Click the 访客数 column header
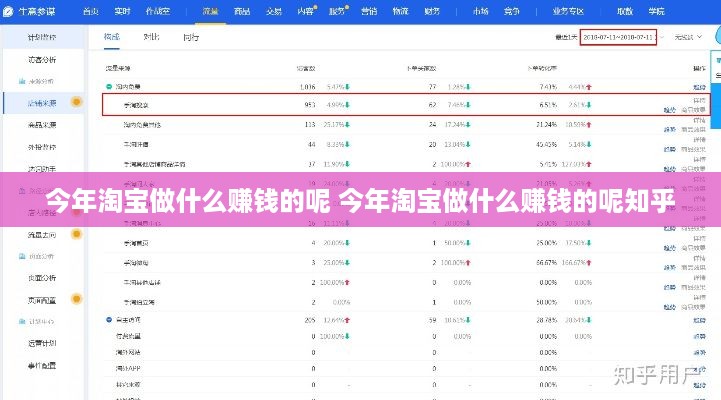 point(306,68)
